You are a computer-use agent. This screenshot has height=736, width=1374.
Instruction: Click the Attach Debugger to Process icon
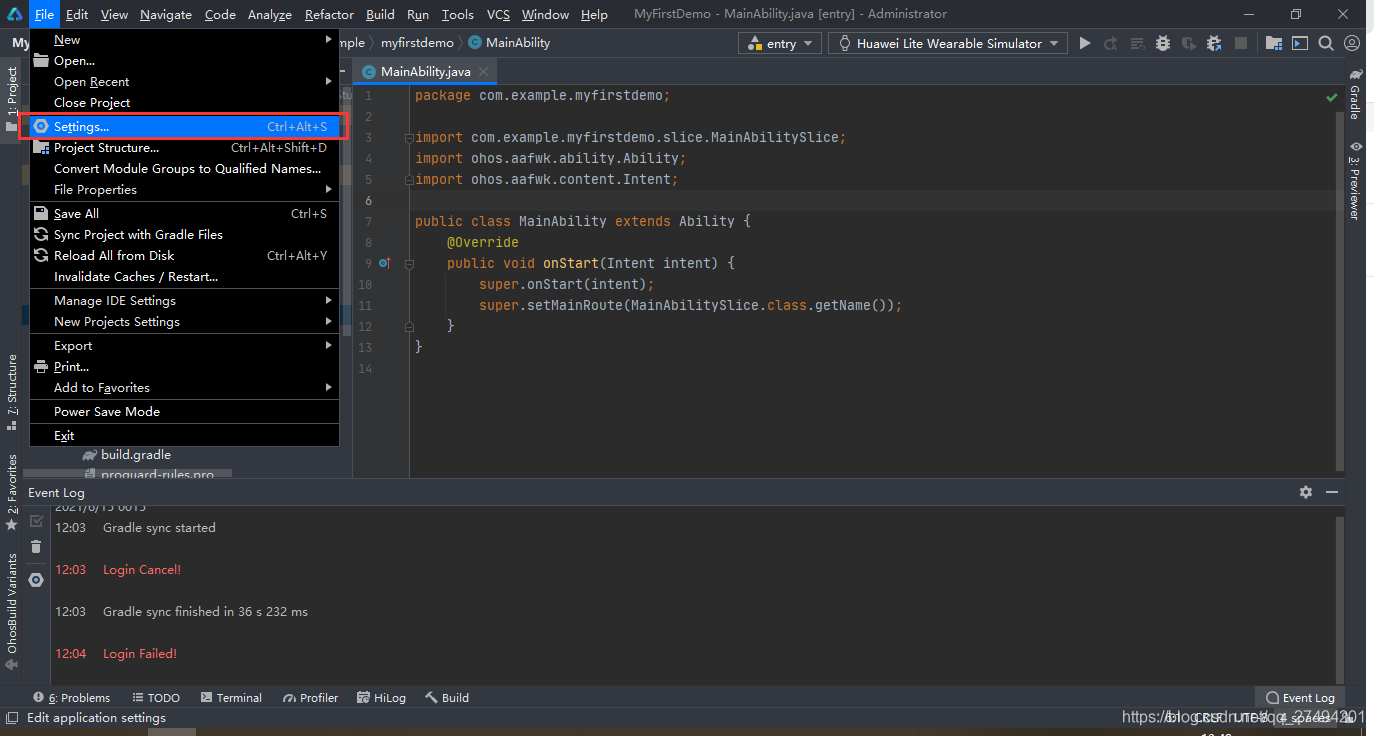tap(1214, 43)
